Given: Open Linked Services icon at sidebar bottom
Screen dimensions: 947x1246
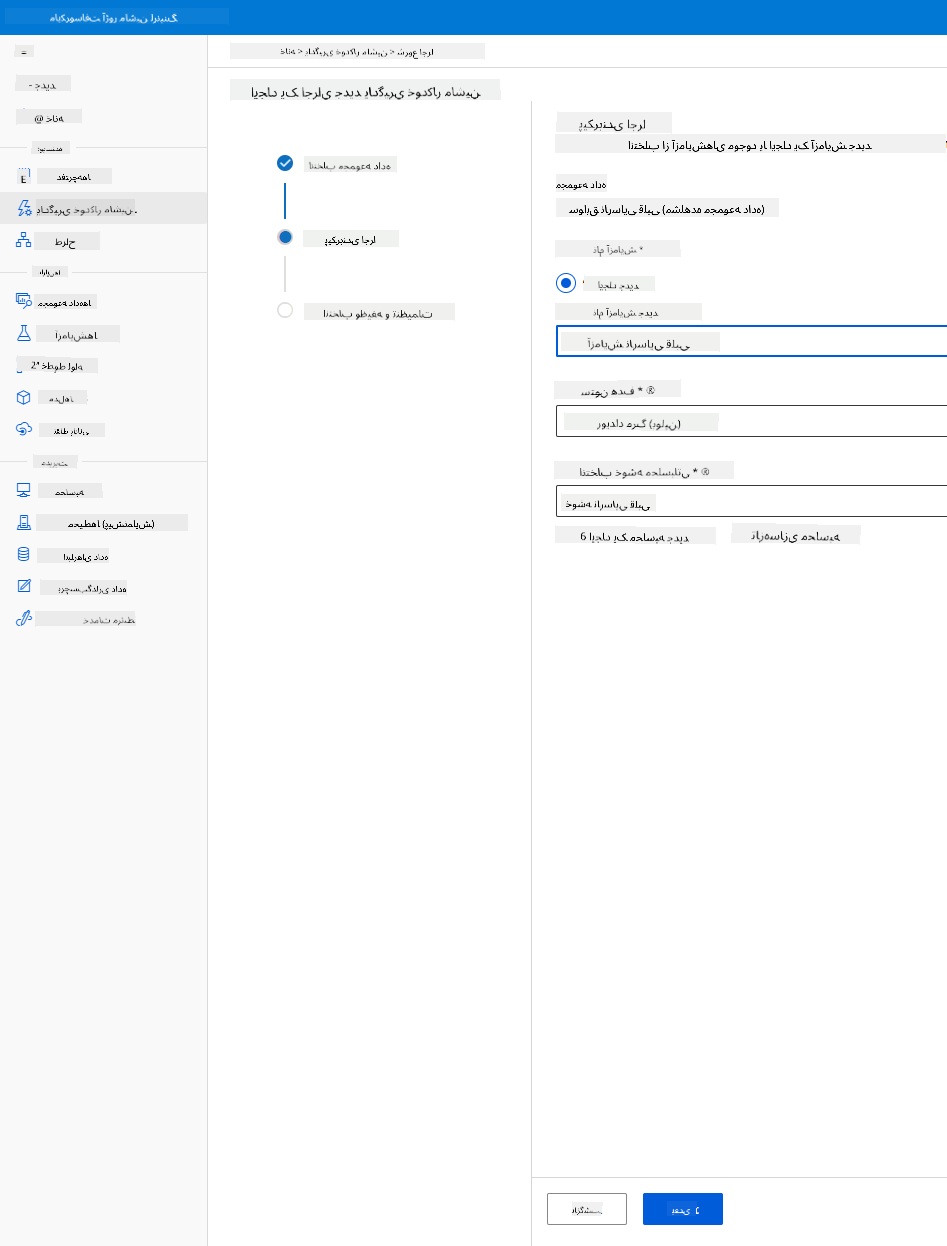Looking at the screenshot, I should [25, 618].
